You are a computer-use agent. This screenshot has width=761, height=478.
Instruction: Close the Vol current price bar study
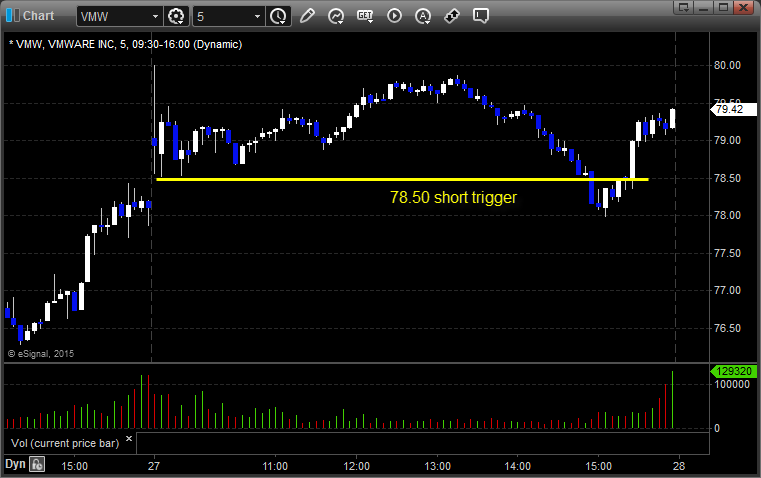(129, 439)
